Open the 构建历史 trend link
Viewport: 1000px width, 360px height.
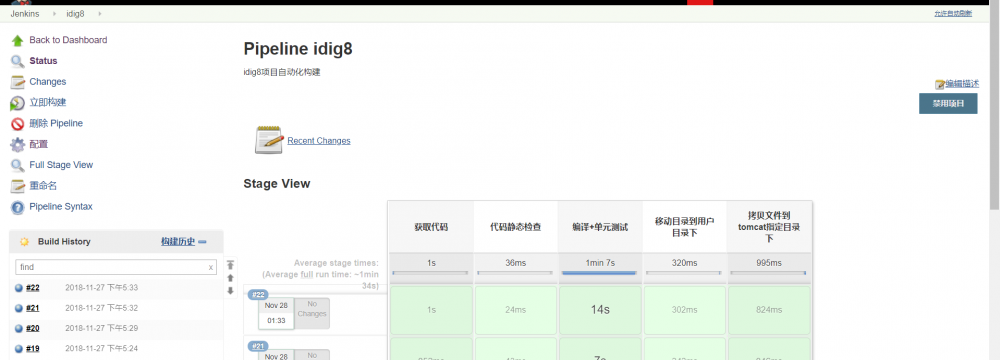pyautogui.click(x=178, y=242)
